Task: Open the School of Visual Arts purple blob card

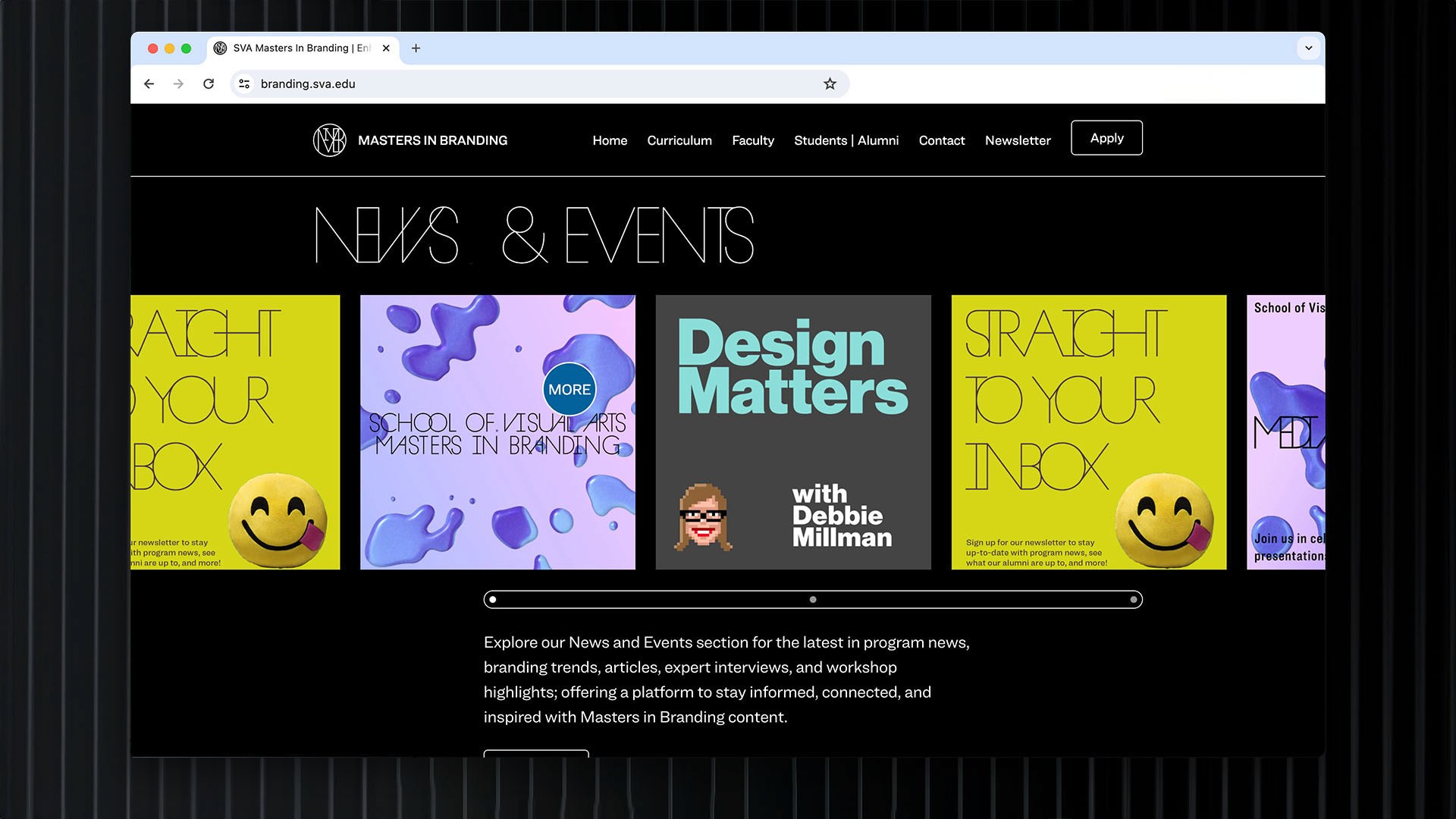Action: click(x=497, y=432)
